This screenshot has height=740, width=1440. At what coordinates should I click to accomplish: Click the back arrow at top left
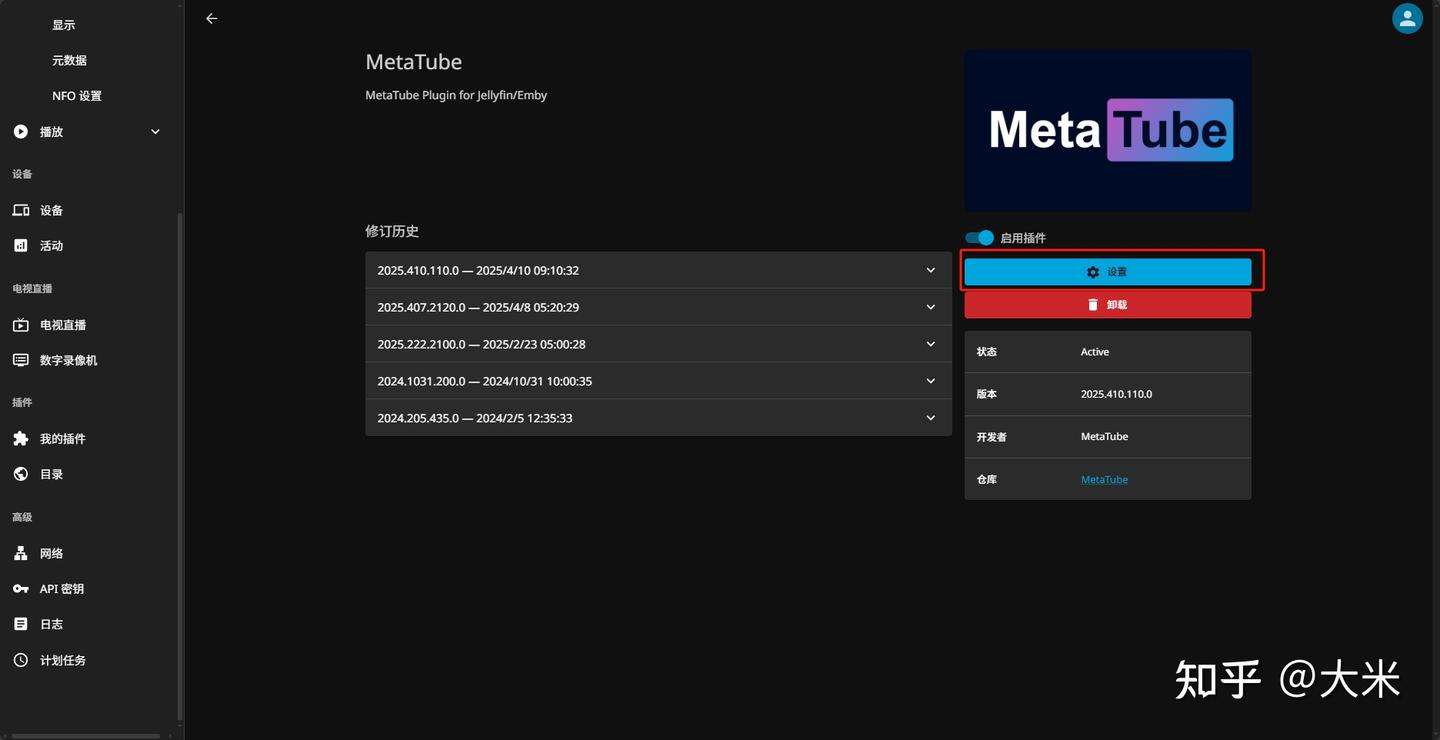(x=211, y=18)
